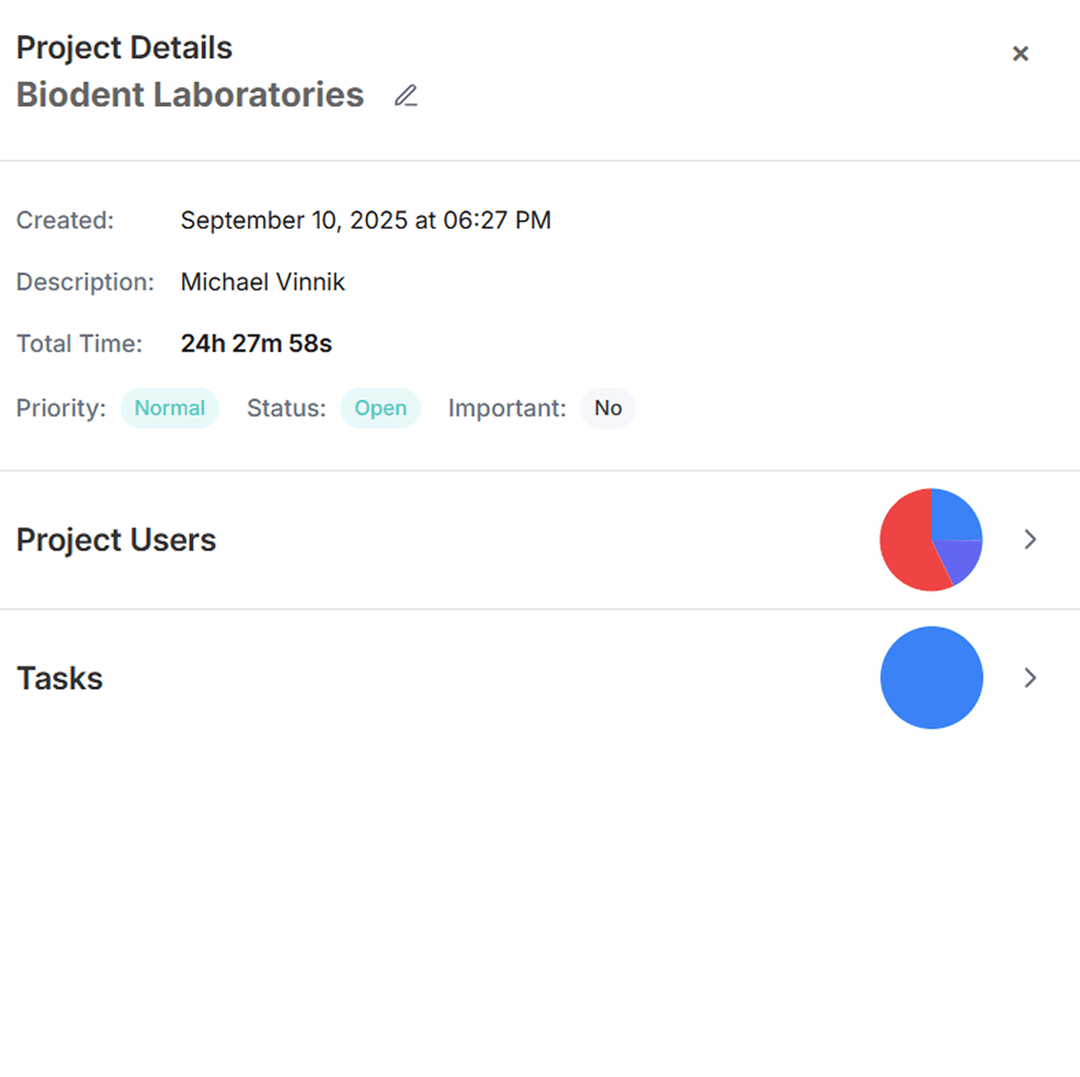Click the Normal priority badge
This screenshot has width=1080, height=1077.
point(170,408)
